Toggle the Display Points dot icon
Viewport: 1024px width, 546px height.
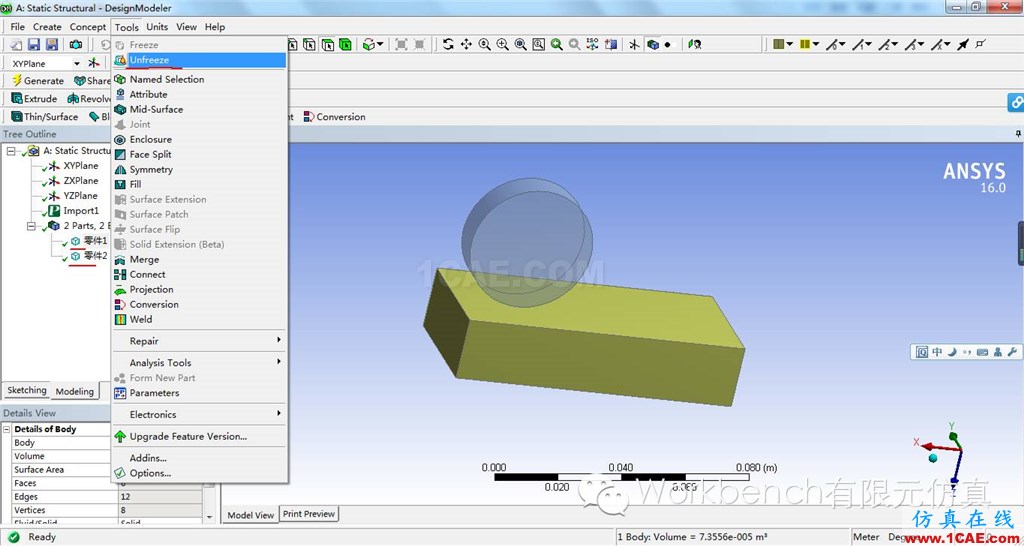tap(667, 45)
